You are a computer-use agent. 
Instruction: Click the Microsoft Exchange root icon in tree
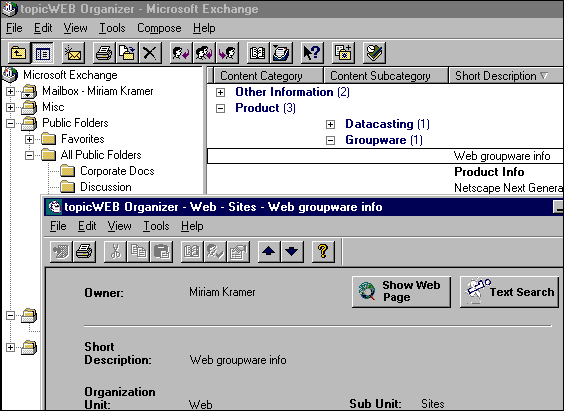click(x=10, y=75)
